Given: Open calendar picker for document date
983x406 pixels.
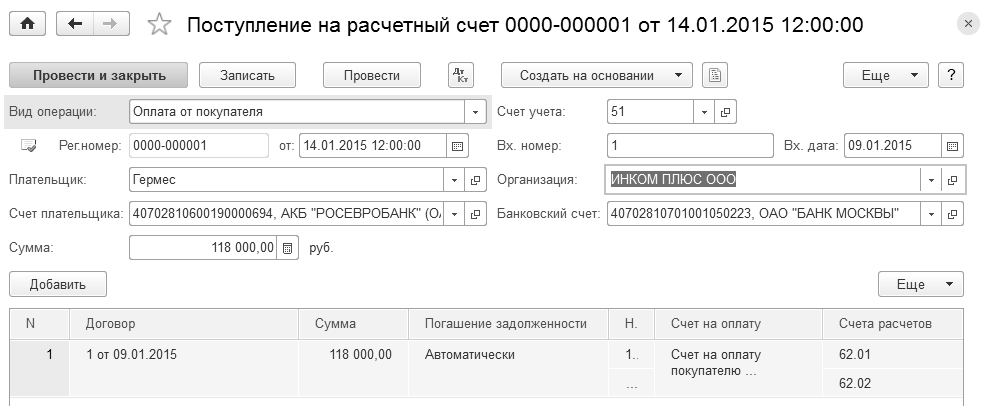Looking at the screenshot, I should 457,146.
